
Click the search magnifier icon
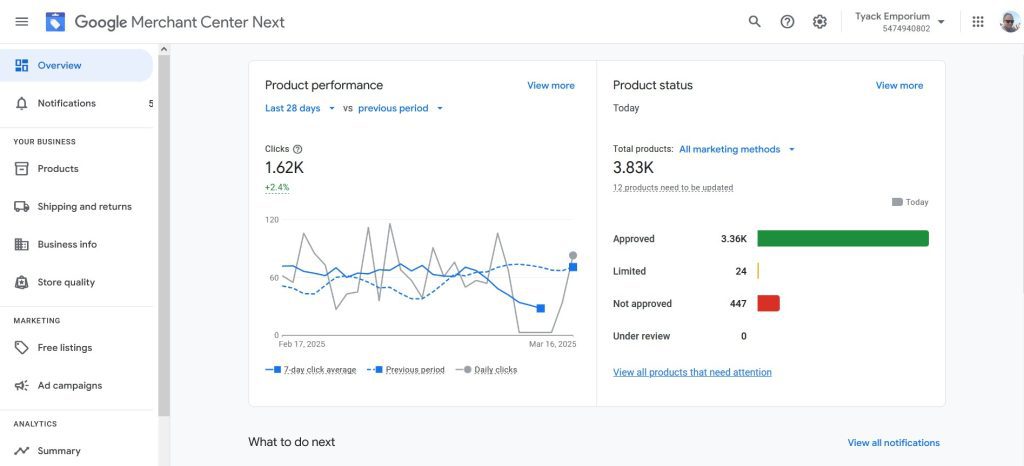[755, 22]
